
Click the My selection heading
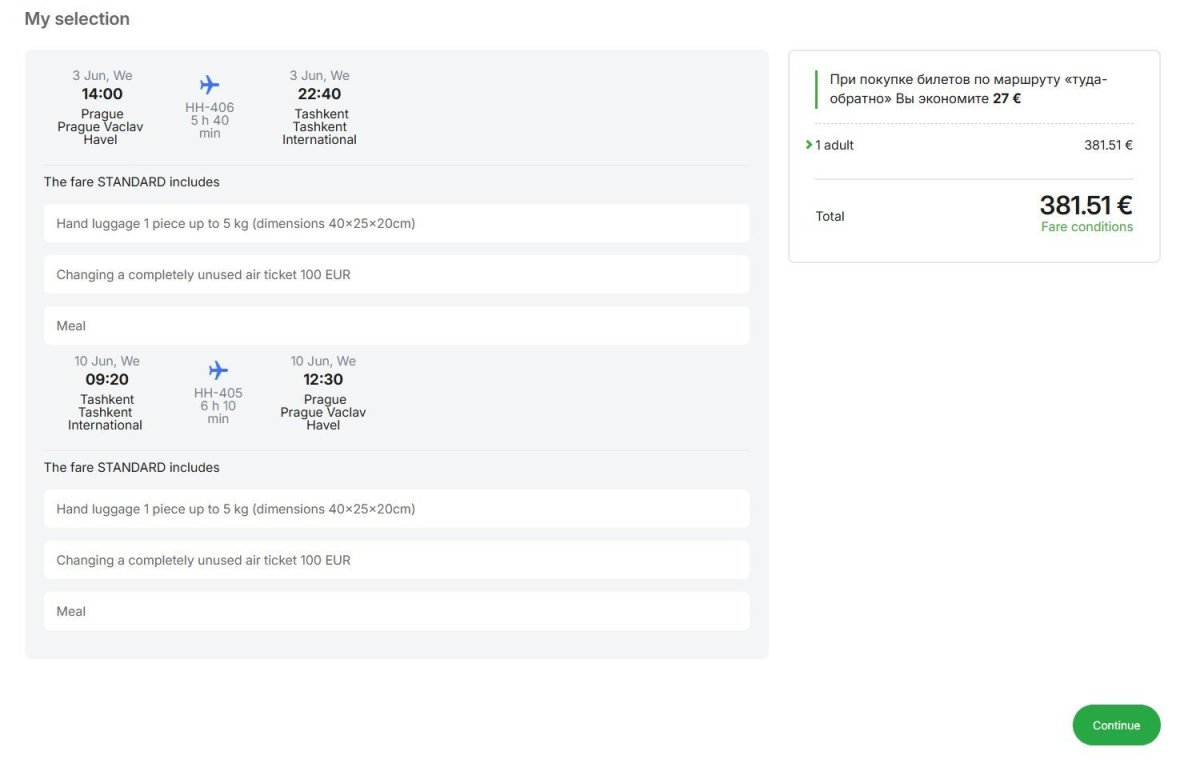(77, 19)
